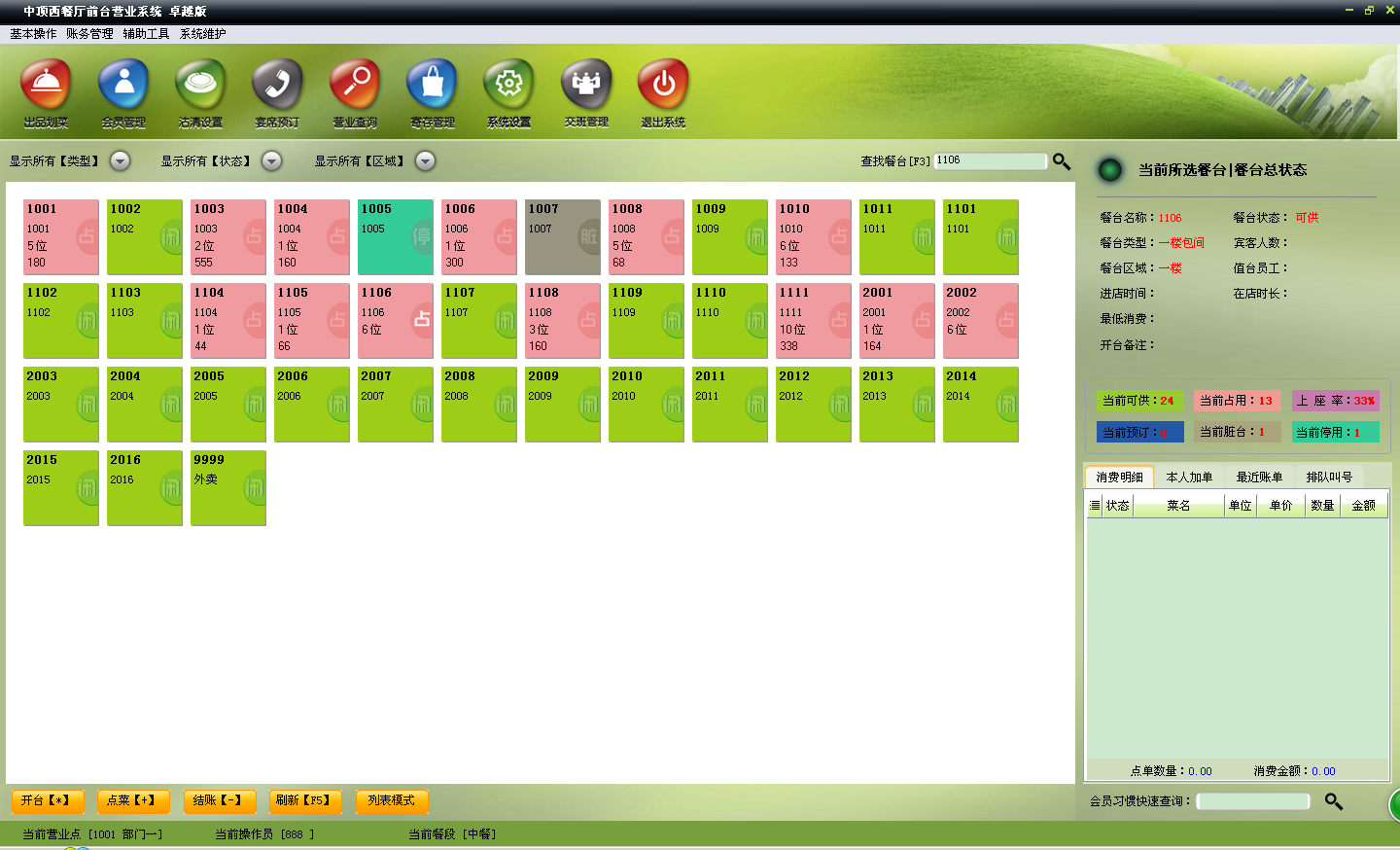Click the 会员习惯快速查询 input field
The image size is (1400, 850).
click(x=1253, y=801)
